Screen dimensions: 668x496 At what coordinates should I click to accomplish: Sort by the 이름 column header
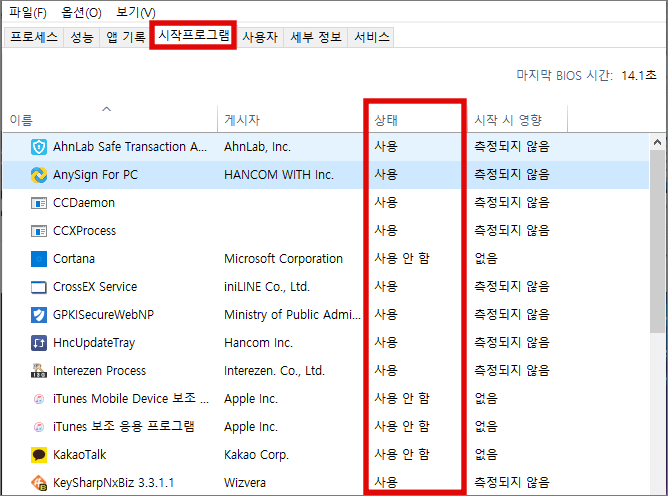point(21,120)
